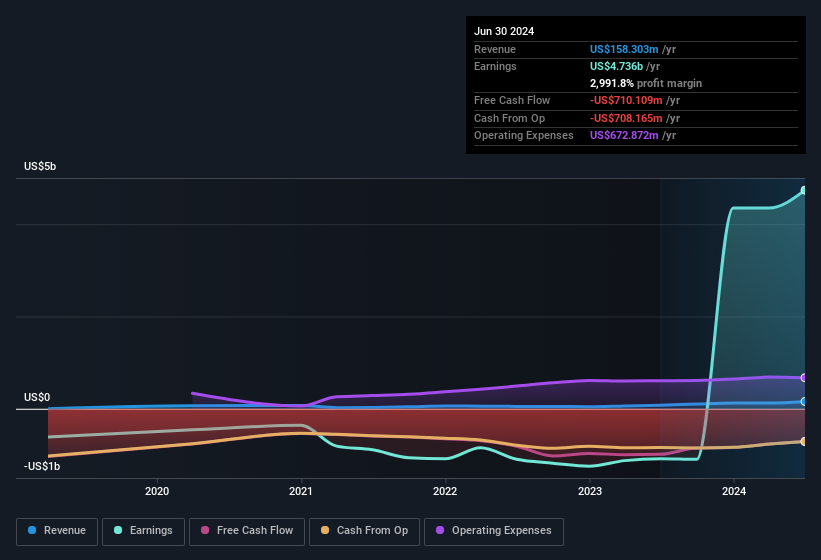The height and width of the screenshot is (560, 821).
Task: Click the 2,991.8% profit margin text
Action: click(x=646, y=83)
